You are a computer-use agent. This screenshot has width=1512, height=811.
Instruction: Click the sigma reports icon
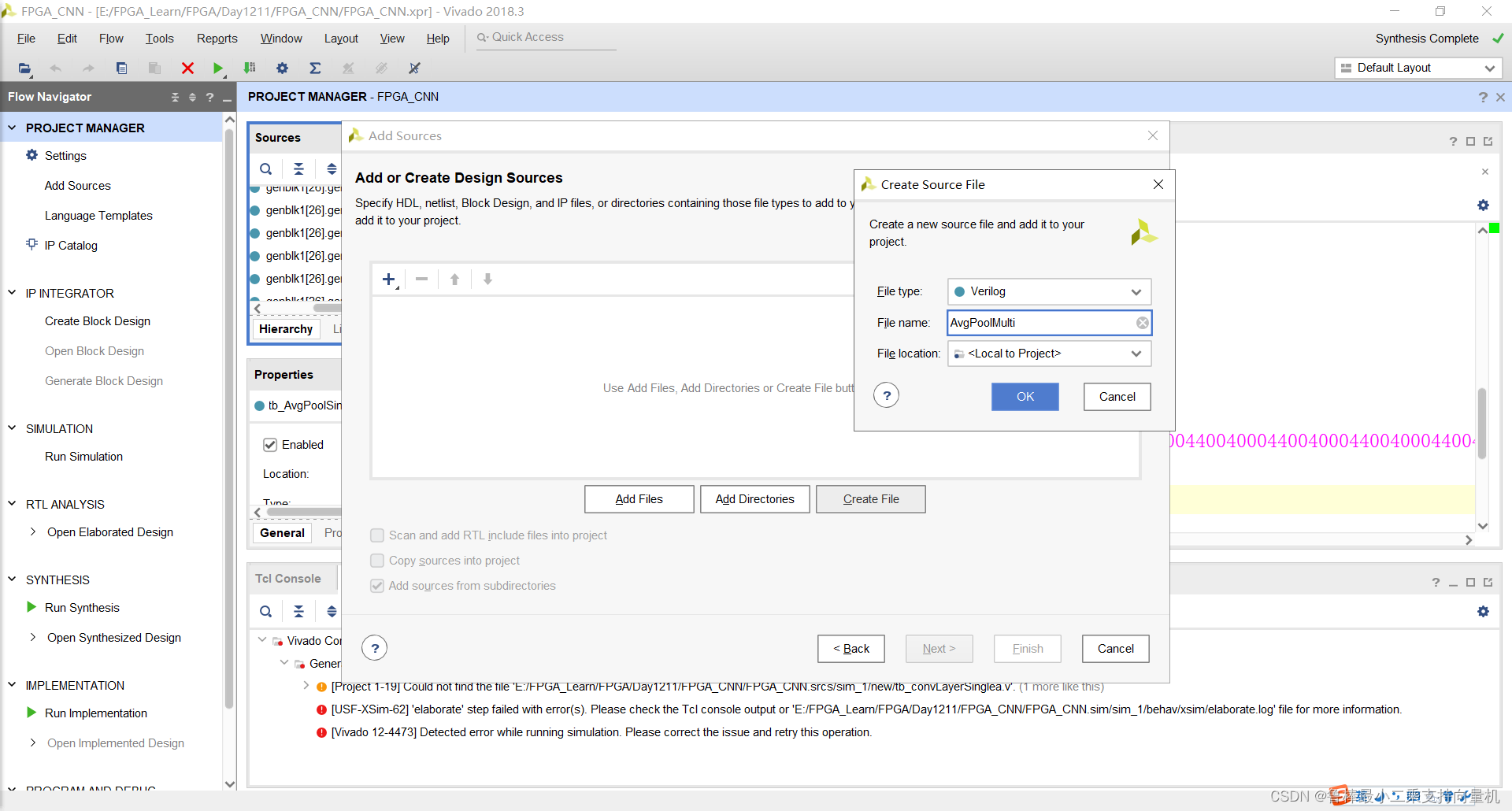coord(315,69)
